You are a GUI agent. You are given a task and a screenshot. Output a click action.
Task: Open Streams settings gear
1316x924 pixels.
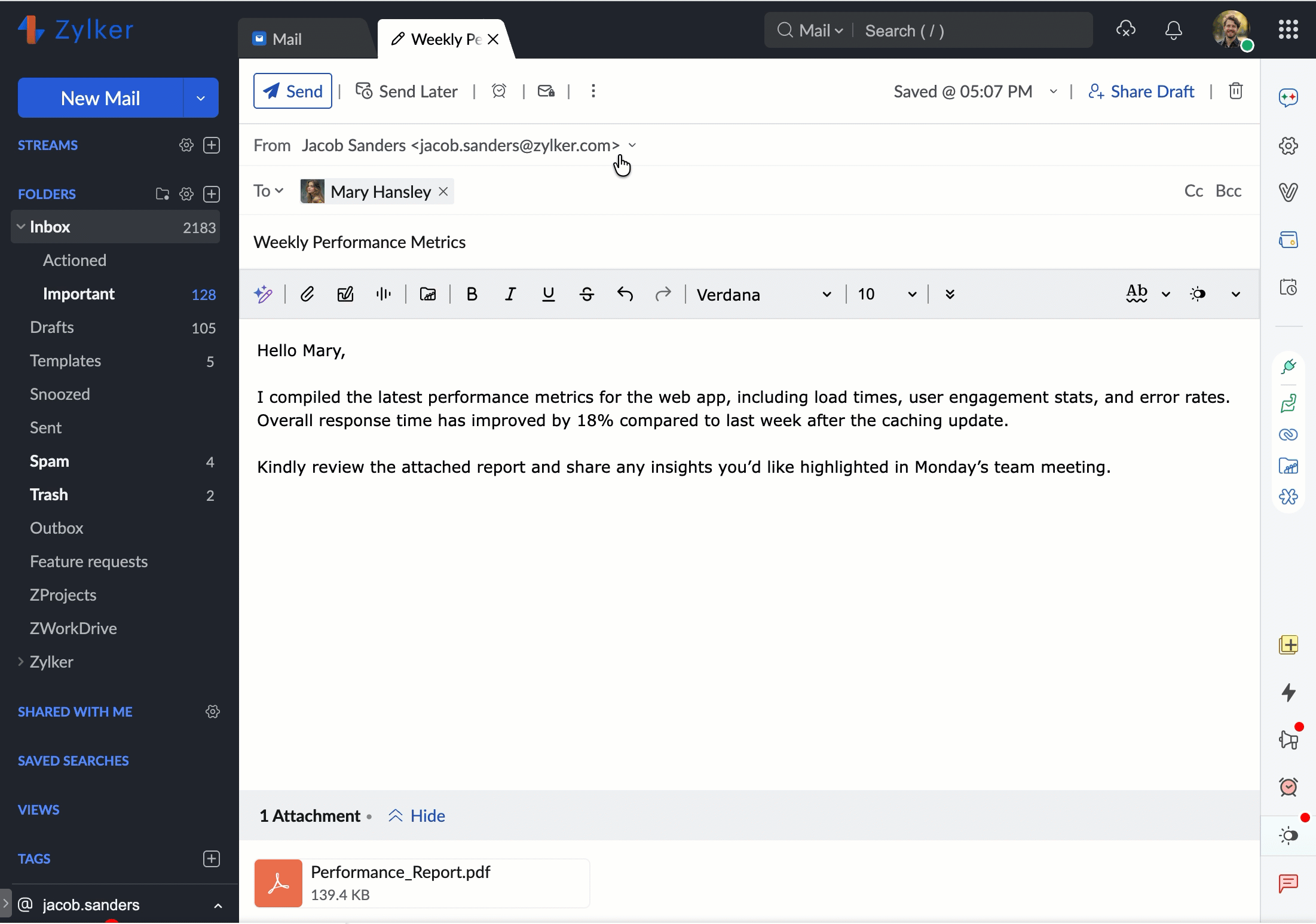186,145
